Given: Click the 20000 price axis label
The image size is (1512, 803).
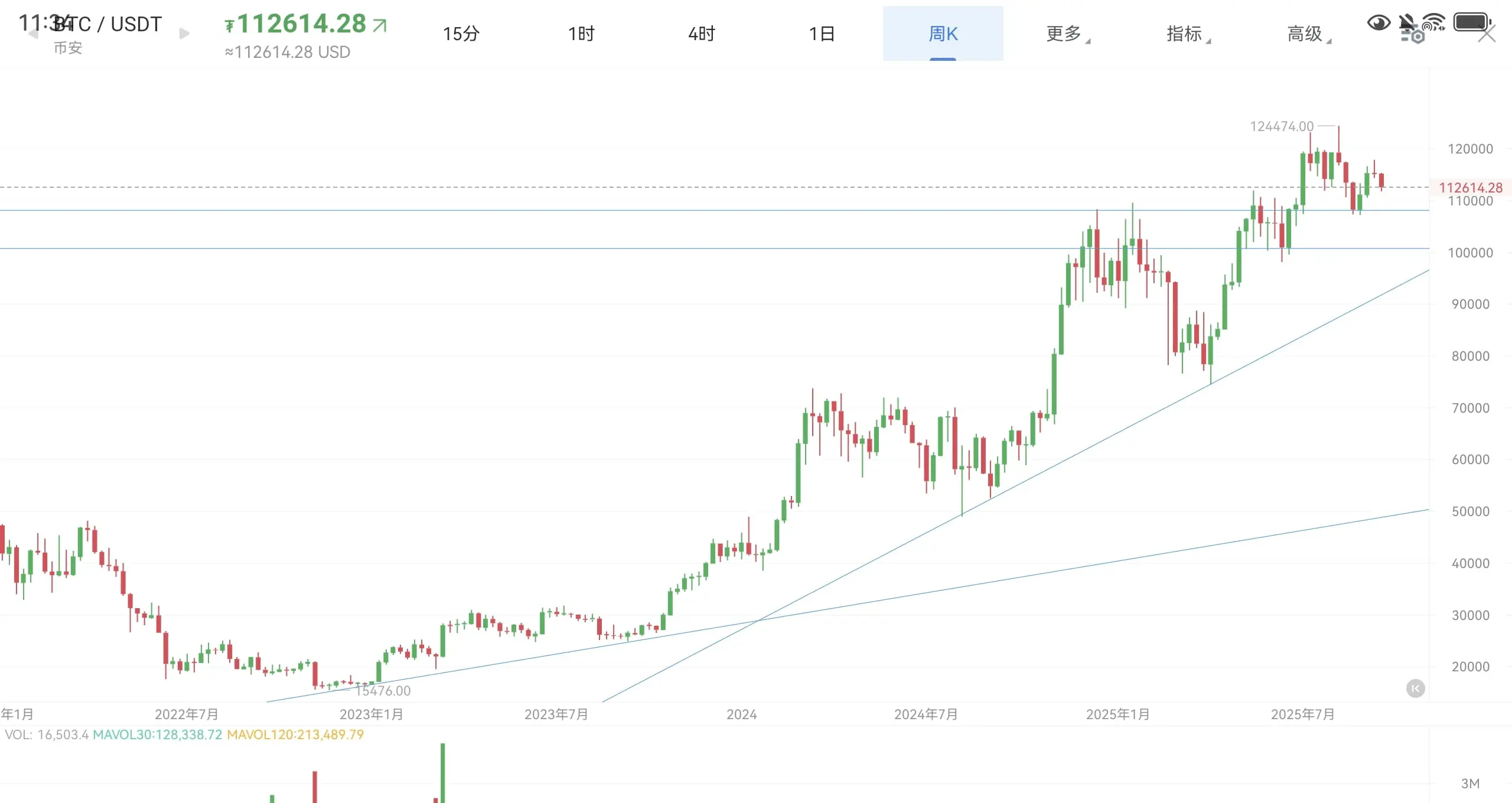Looking at the screenshot, I should [1470, 667].
